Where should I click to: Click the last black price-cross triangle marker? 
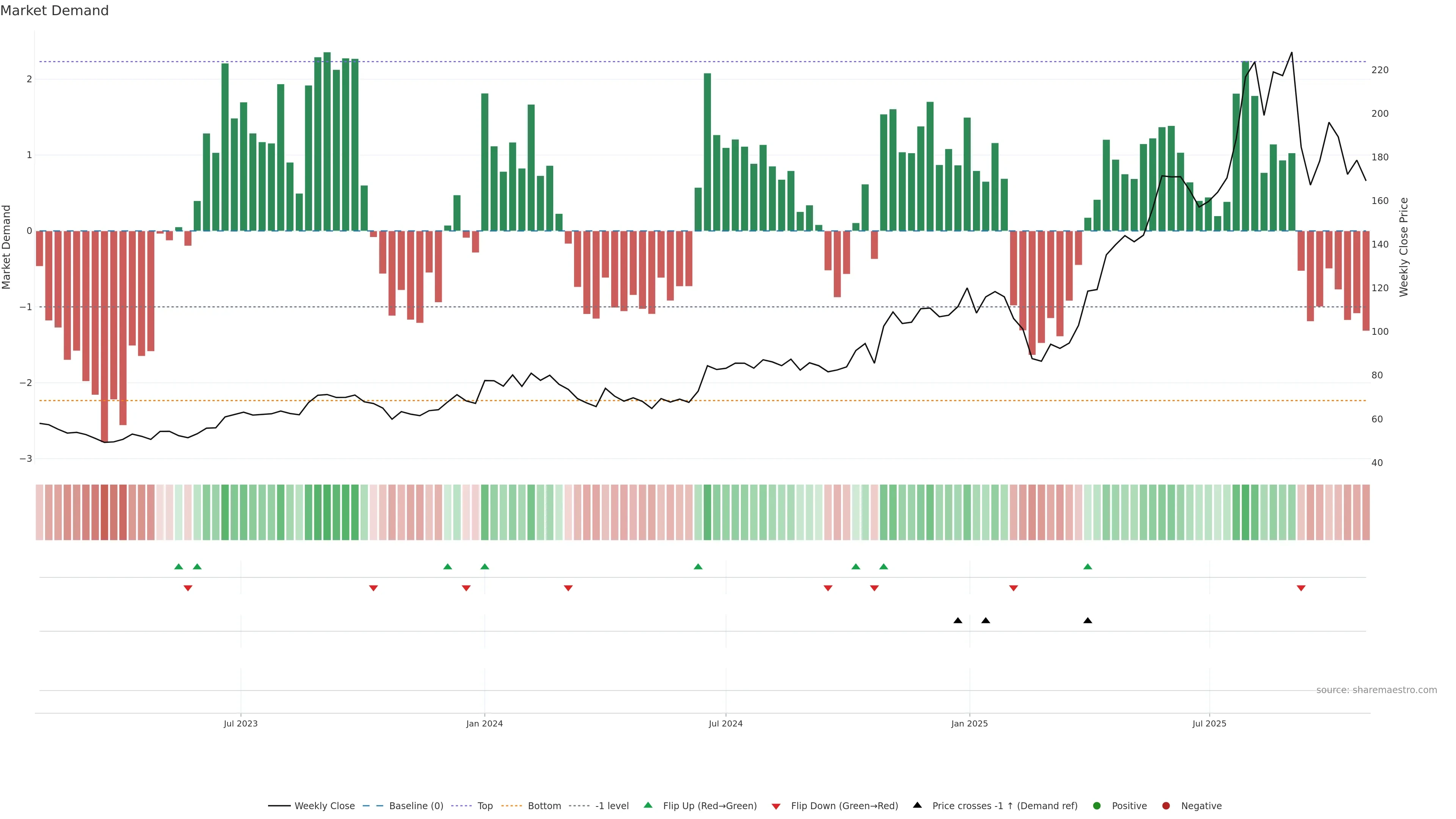tap(1087, 621)
